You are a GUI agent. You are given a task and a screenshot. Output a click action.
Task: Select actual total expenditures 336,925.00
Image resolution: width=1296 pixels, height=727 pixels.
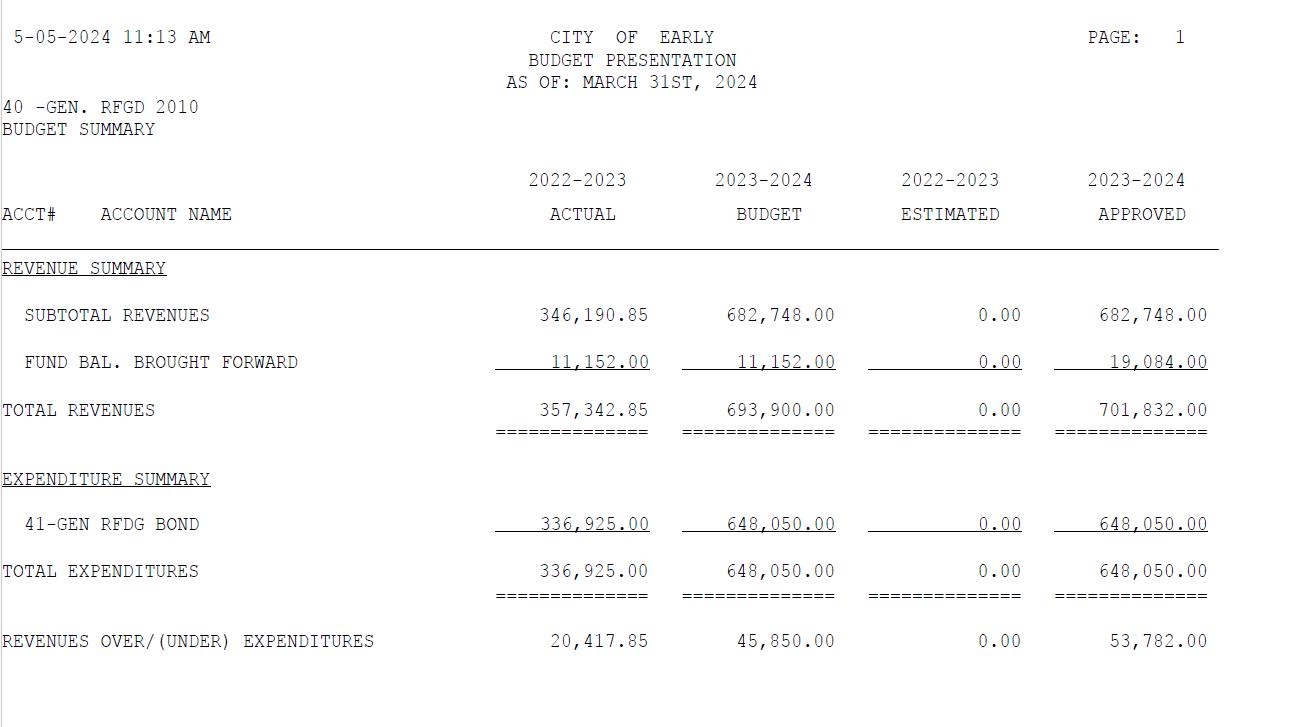click(594, 571)
